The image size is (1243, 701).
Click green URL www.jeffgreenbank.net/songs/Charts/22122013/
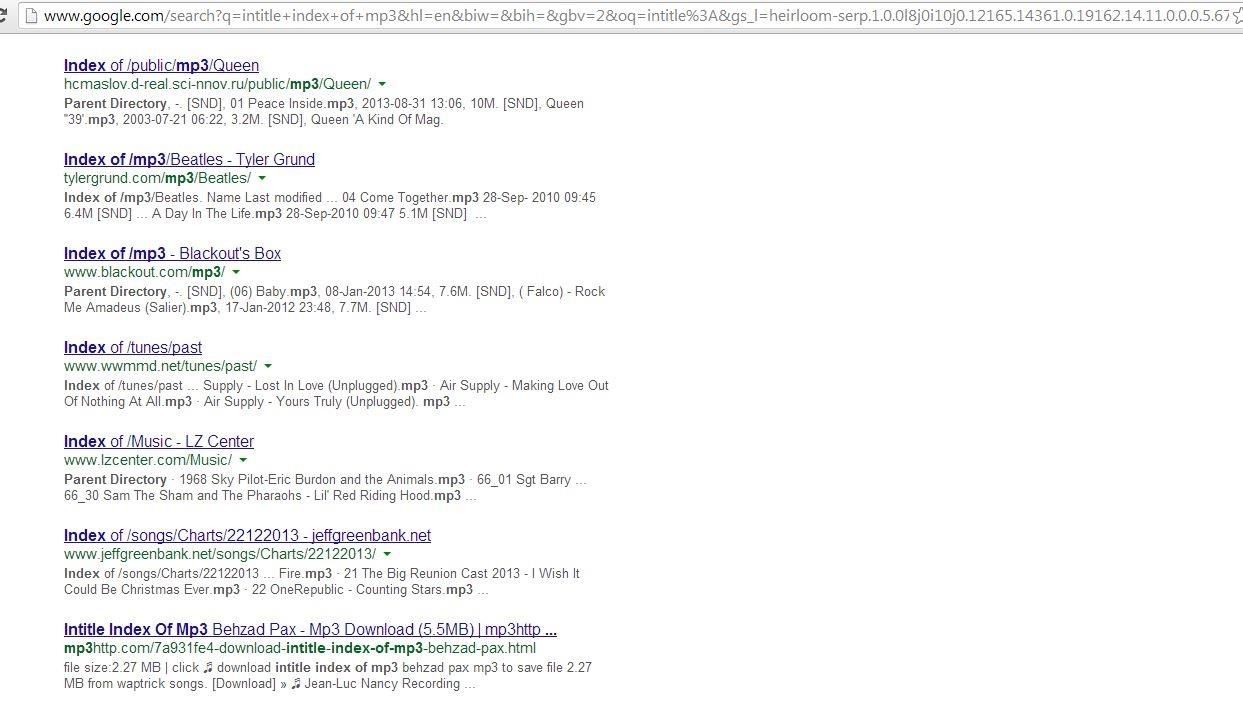click(x=220, y=554)
